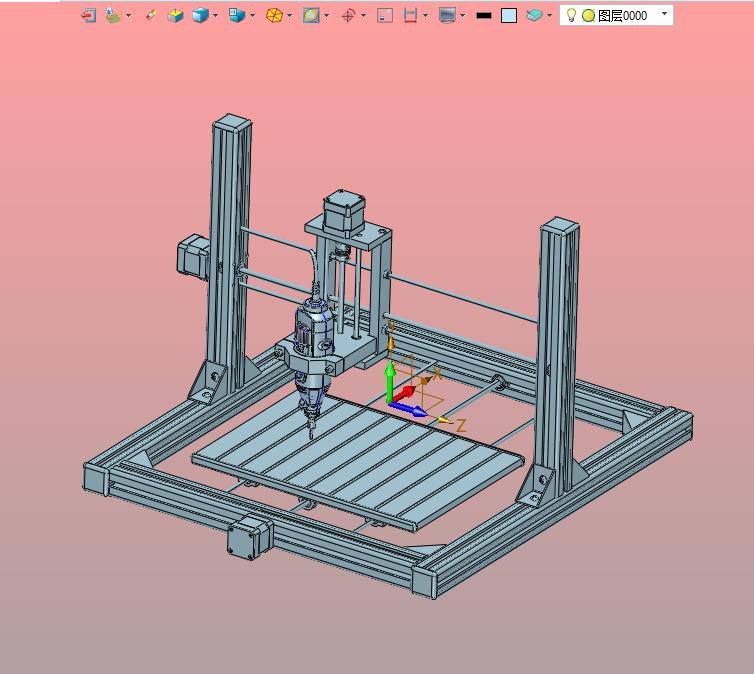
Task: Click the light blue fill color swatch
Action: click(x=509, y=16)
